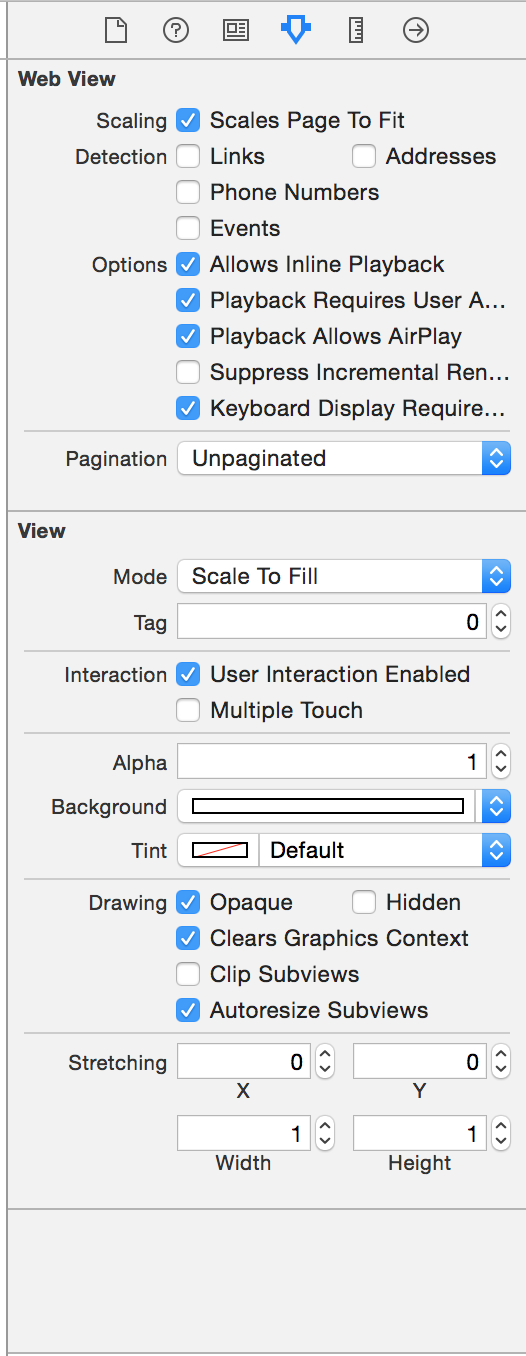
Task: Click the Tag stepper control
Action: click(502, 622)
